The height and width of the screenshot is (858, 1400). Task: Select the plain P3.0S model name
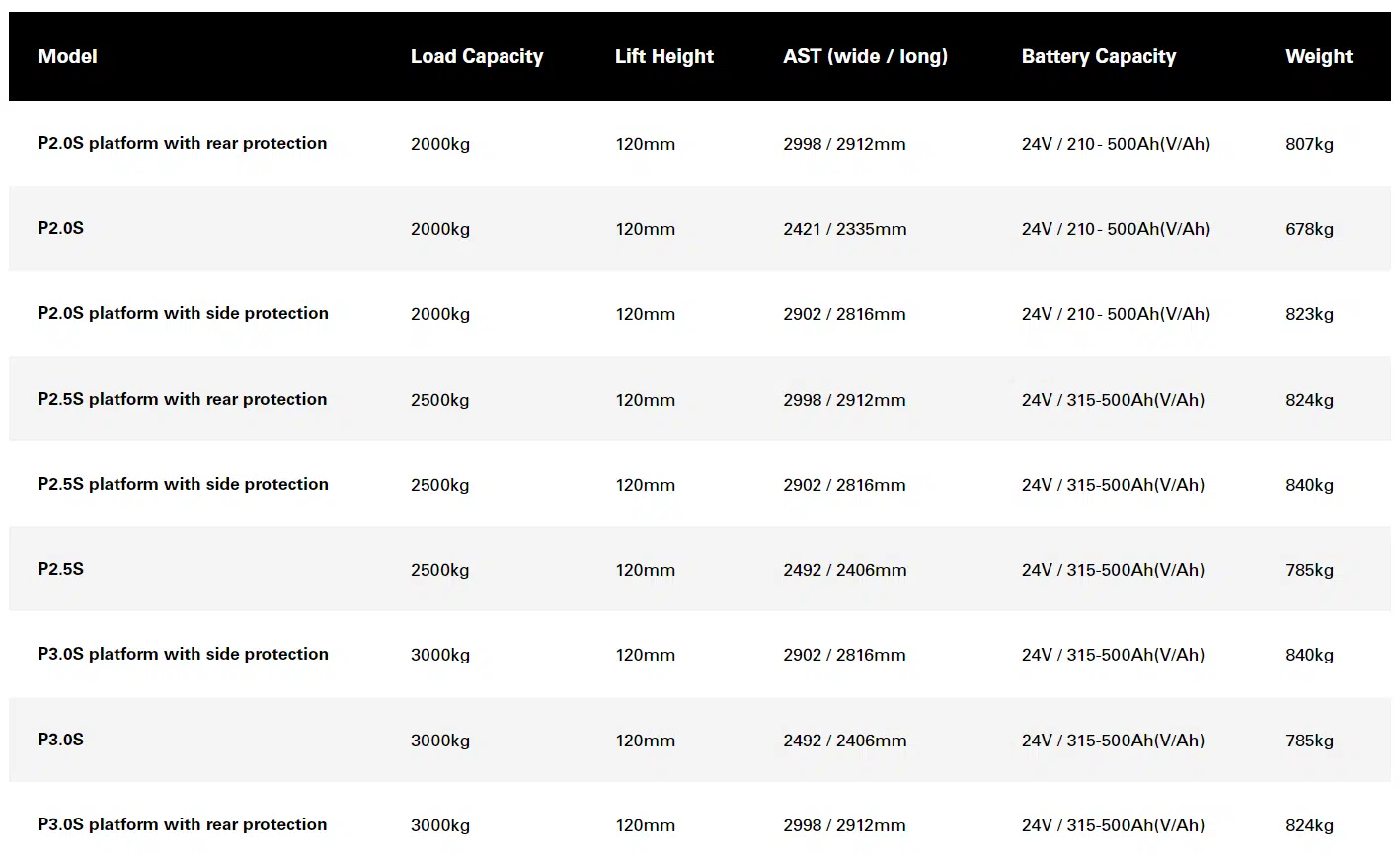click(60, 740)
